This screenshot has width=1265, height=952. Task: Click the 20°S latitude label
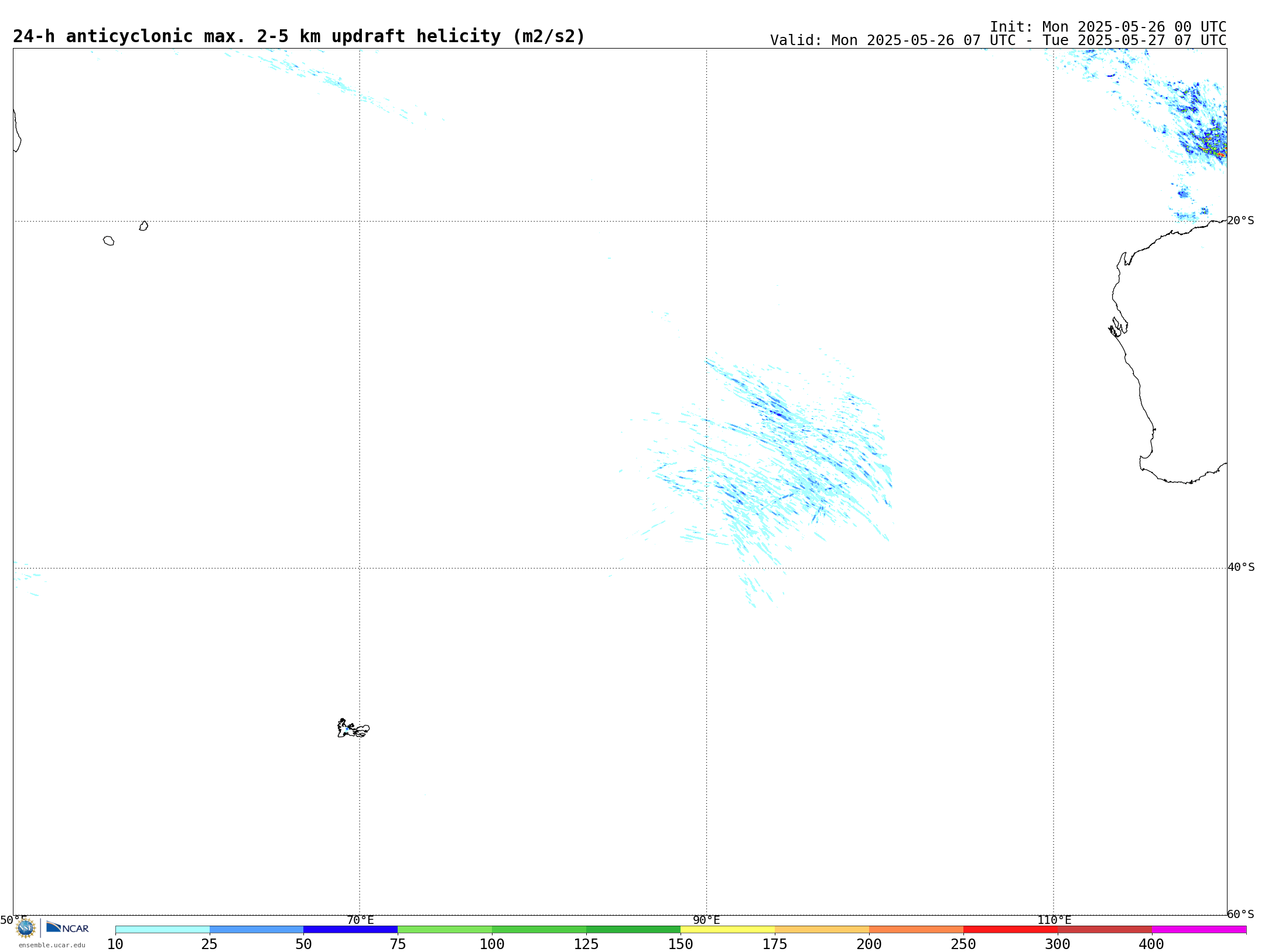[1241, 221]
